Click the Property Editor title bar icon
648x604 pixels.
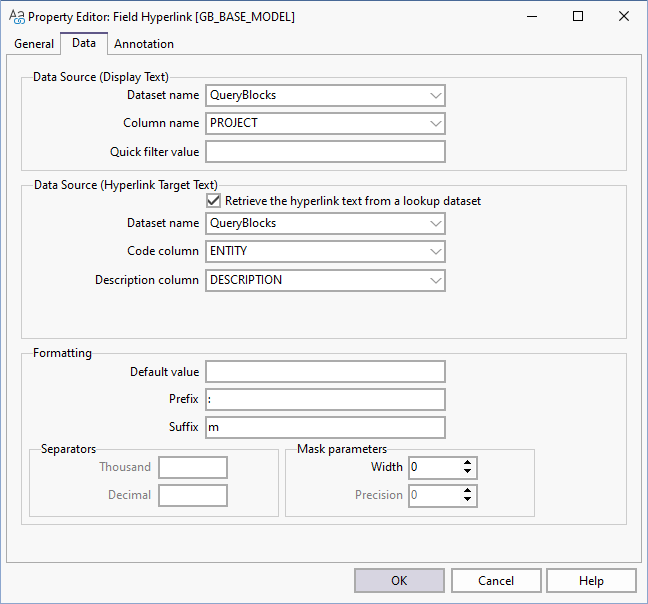pyautogui.click(x=16, y=16)
